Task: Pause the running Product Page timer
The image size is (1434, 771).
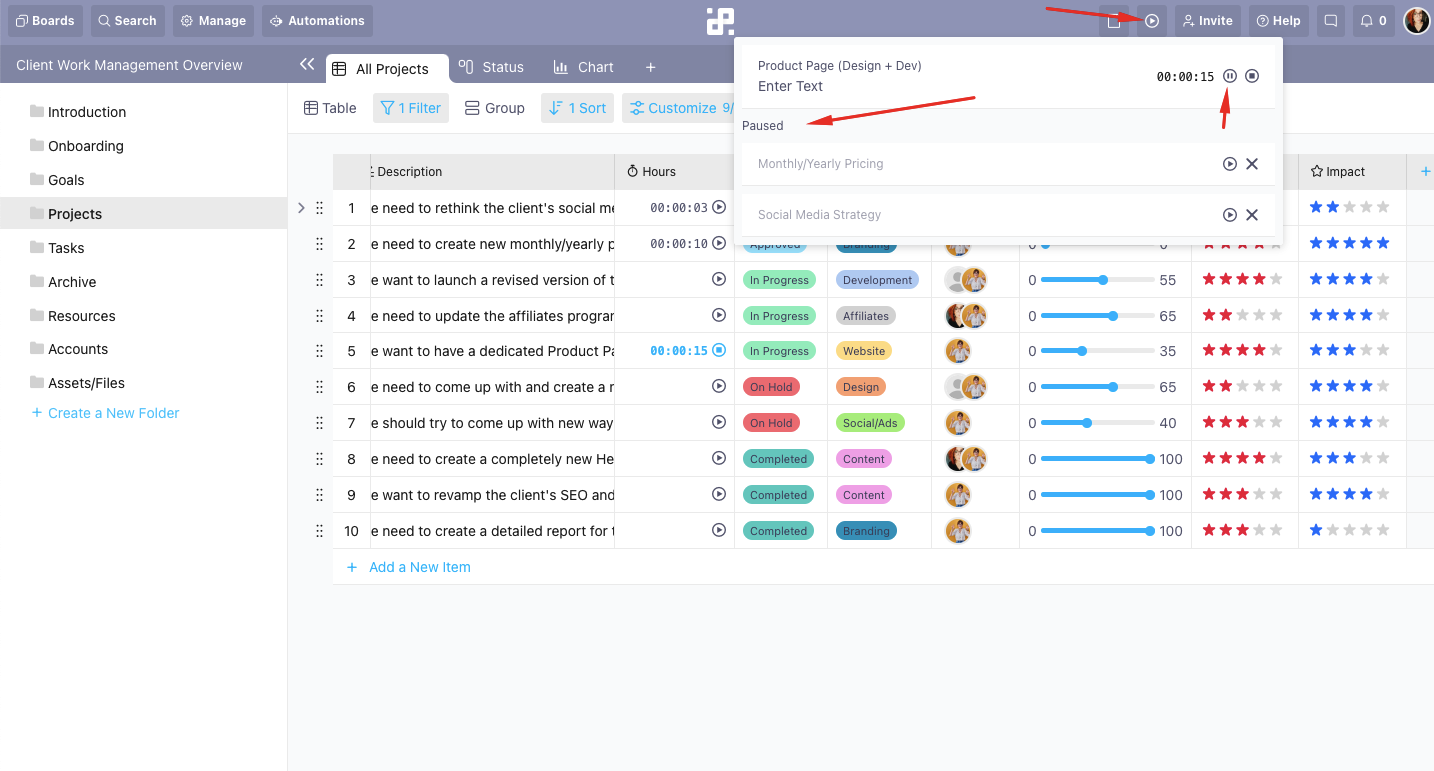Action: click(1229, 75)
